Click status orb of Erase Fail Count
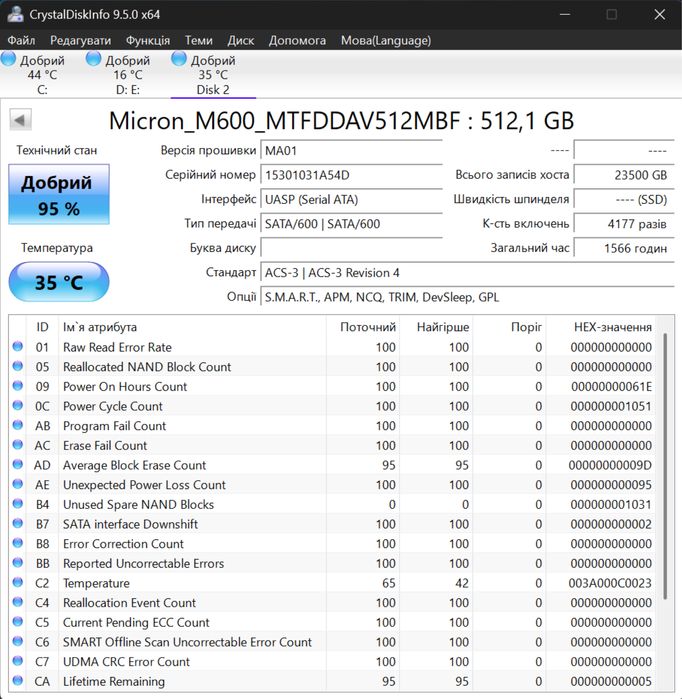Viewport: 682px width, 699px height. (18, 444)
